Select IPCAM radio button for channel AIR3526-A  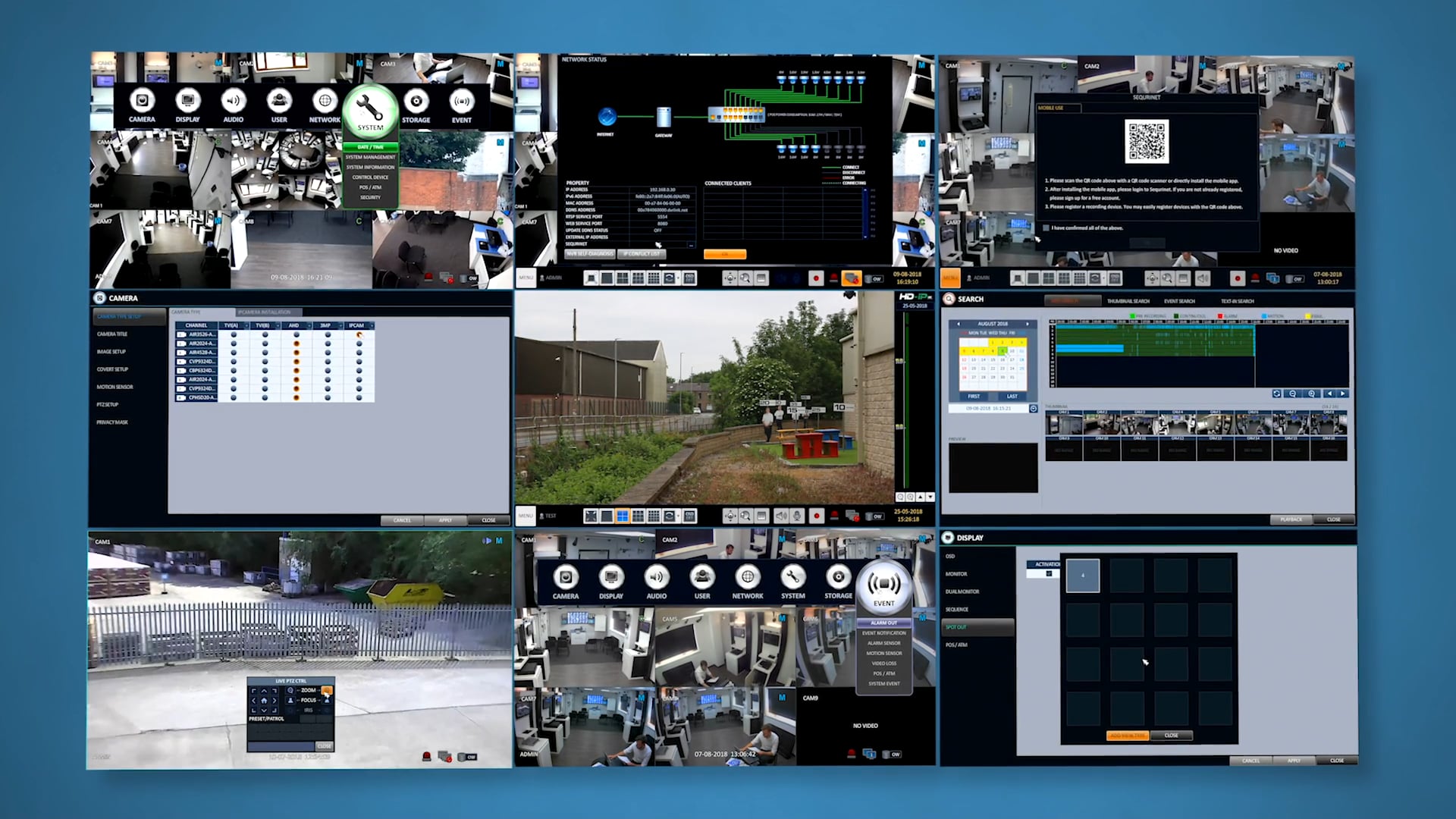click(359, 334)
